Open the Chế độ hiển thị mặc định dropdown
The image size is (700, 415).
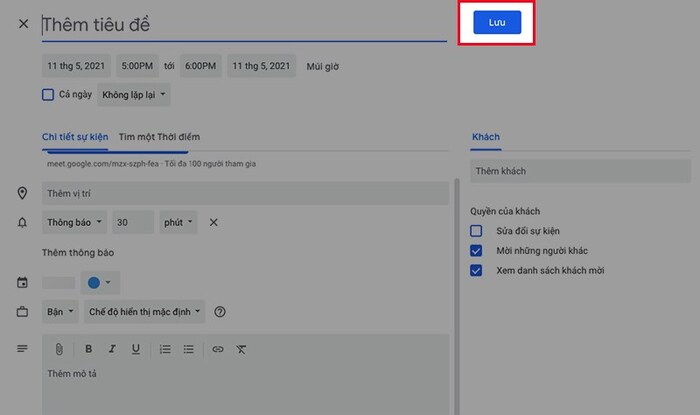pyautogui.click(x=145, y=312)
